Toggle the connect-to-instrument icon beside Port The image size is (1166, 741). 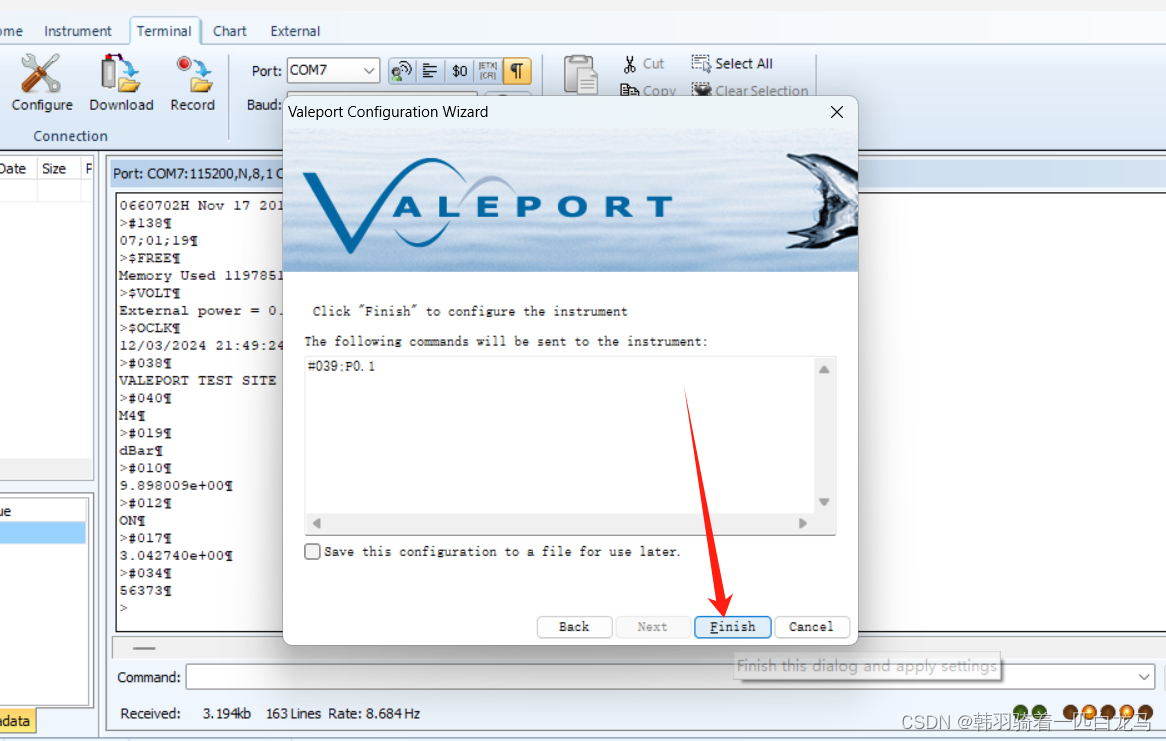[x=402, y=71]
